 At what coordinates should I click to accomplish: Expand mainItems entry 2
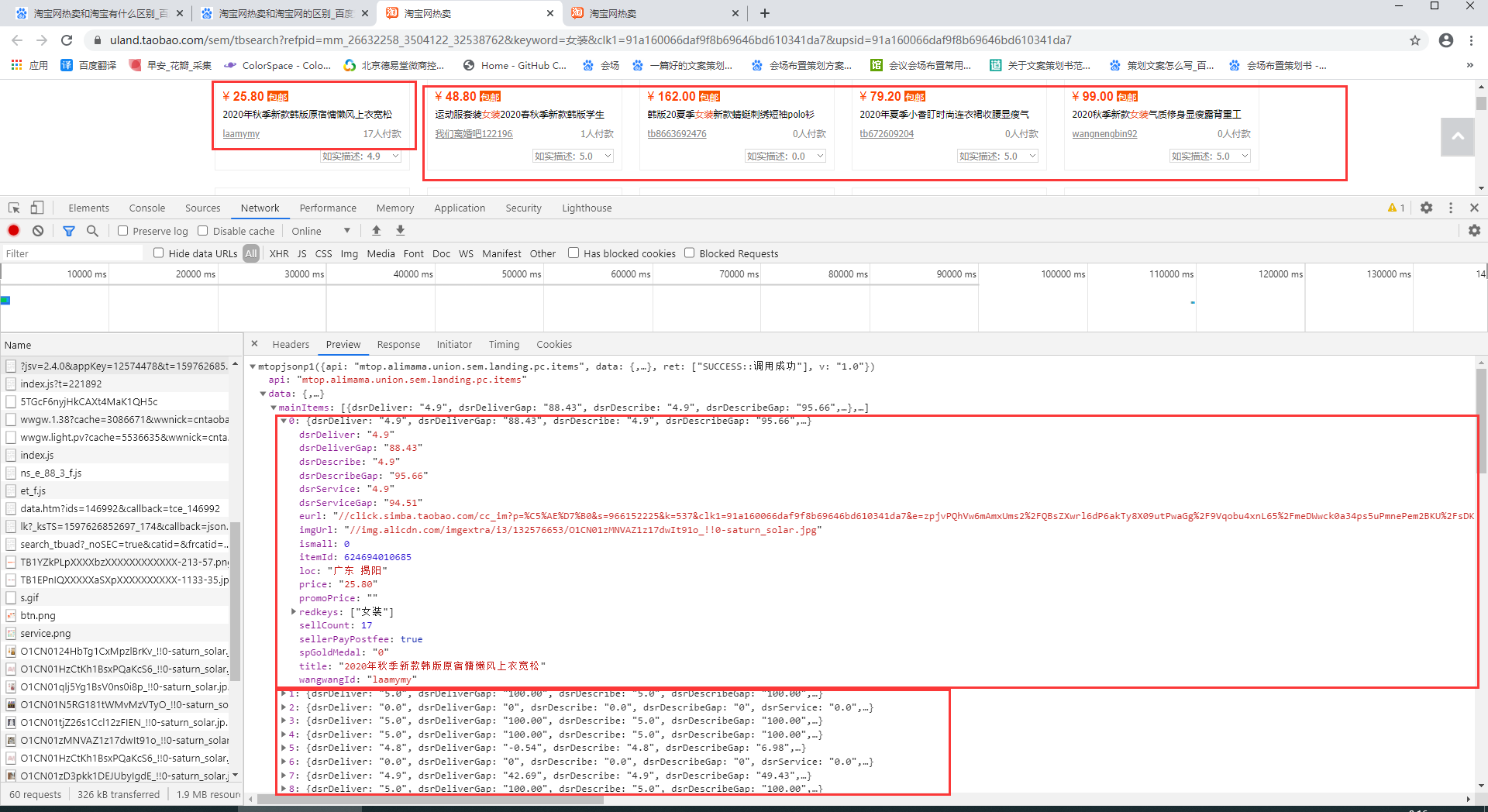click(x=284, y=707)
